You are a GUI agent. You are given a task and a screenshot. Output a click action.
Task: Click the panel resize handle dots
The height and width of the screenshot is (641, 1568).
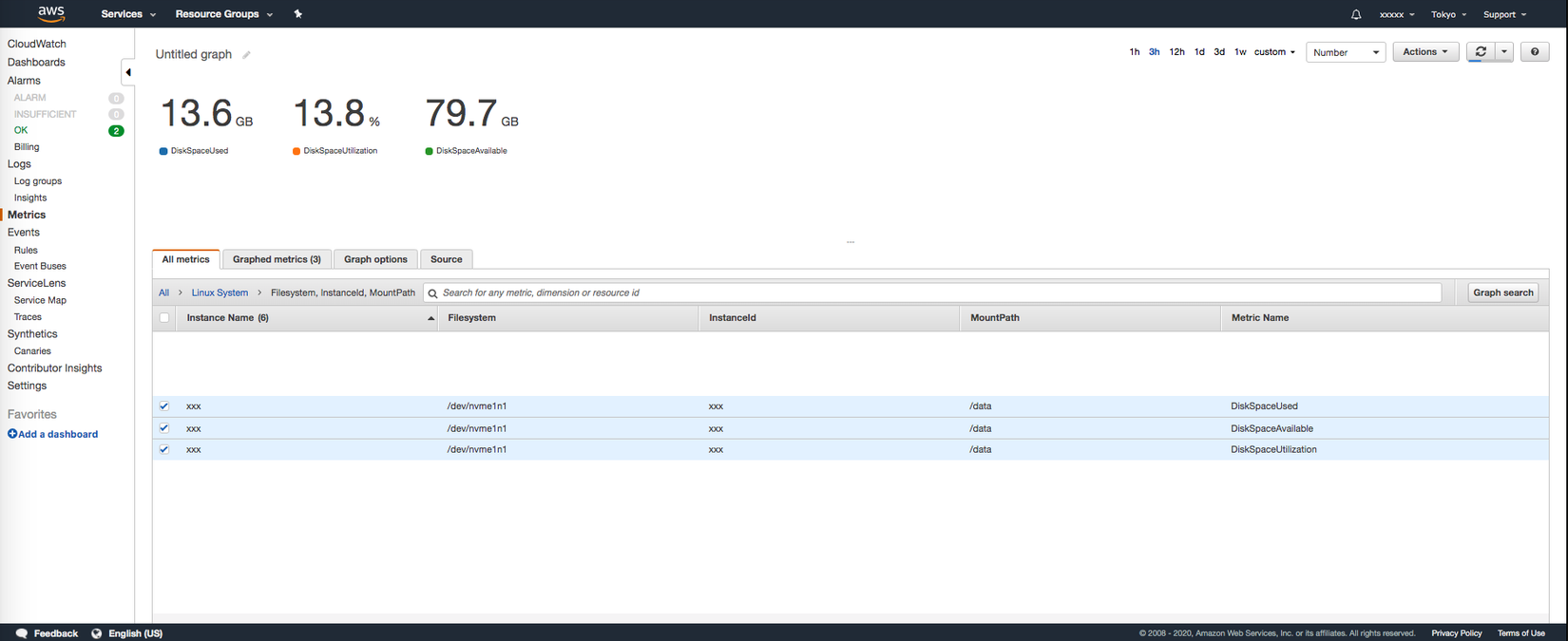click(x=851, y=242)
